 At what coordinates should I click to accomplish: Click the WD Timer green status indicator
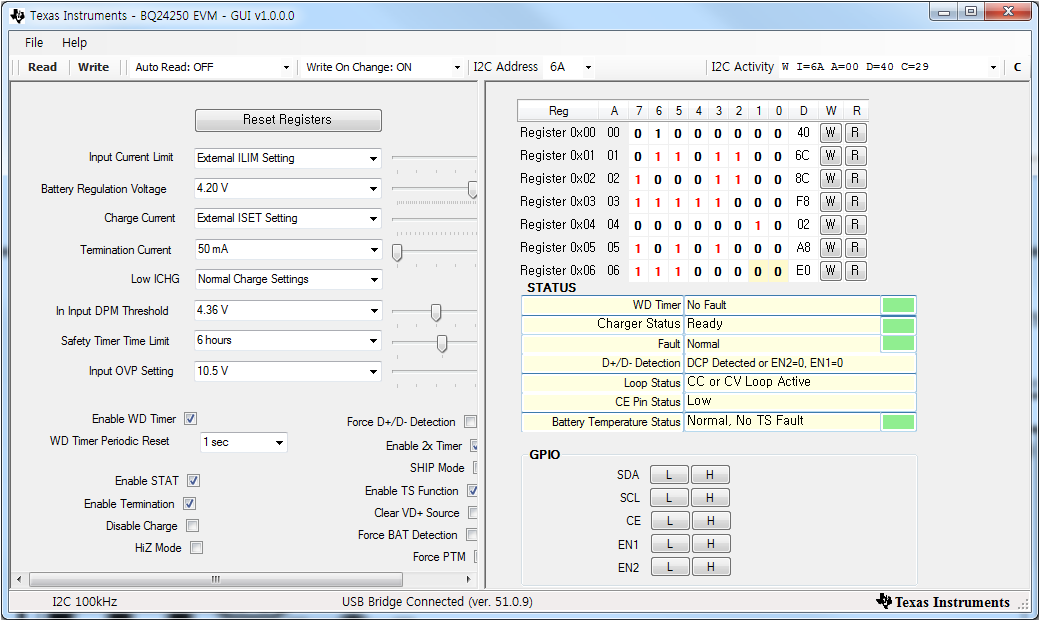pyautogui.click(x=898, y=305)
